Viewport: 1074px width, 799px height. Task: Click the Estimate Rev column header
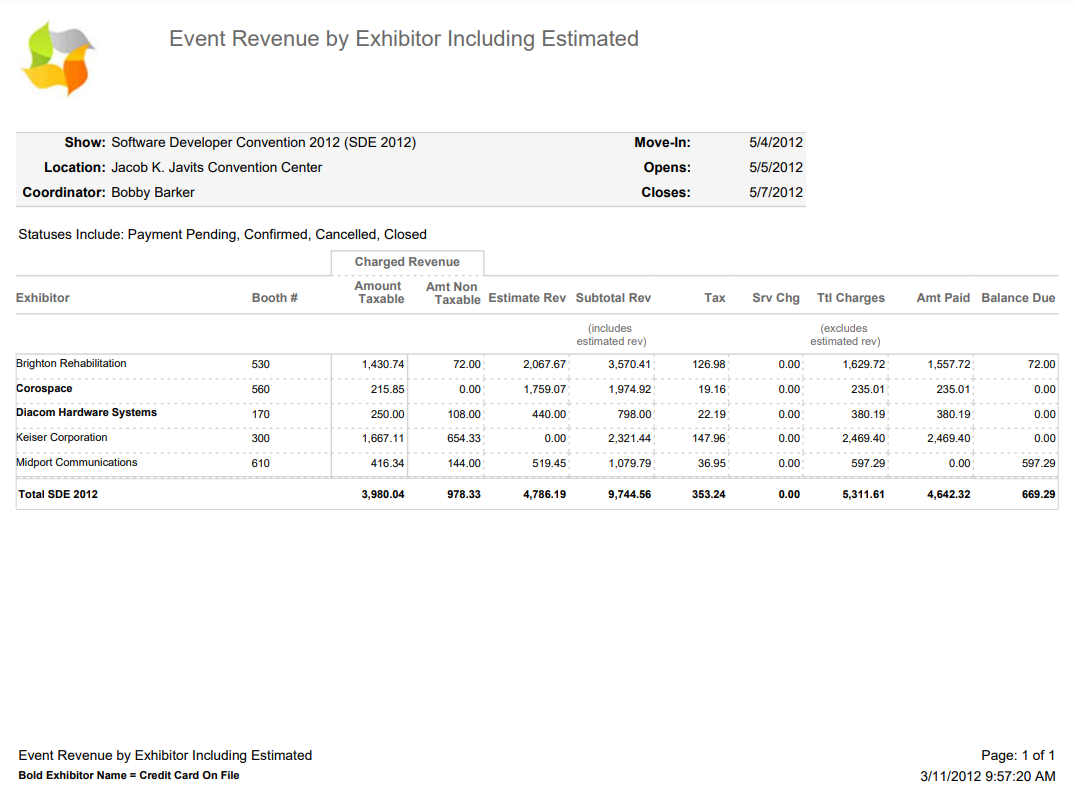coord(527,298)
